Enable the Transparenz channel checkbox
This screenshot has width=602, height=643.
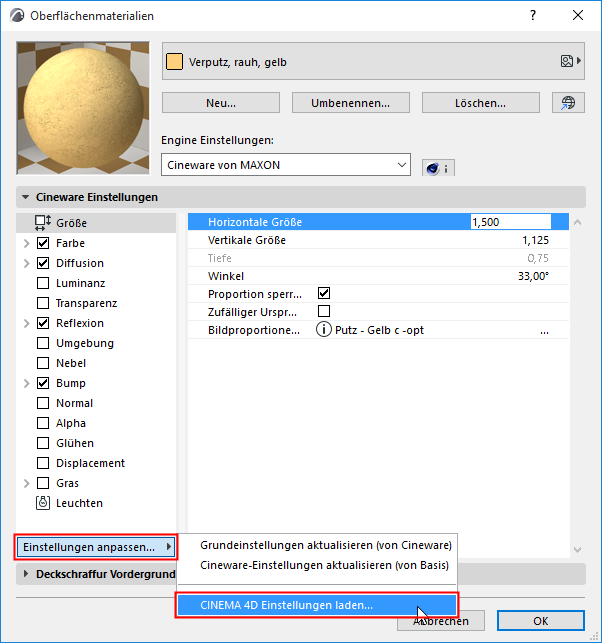[x=43, y=303]
